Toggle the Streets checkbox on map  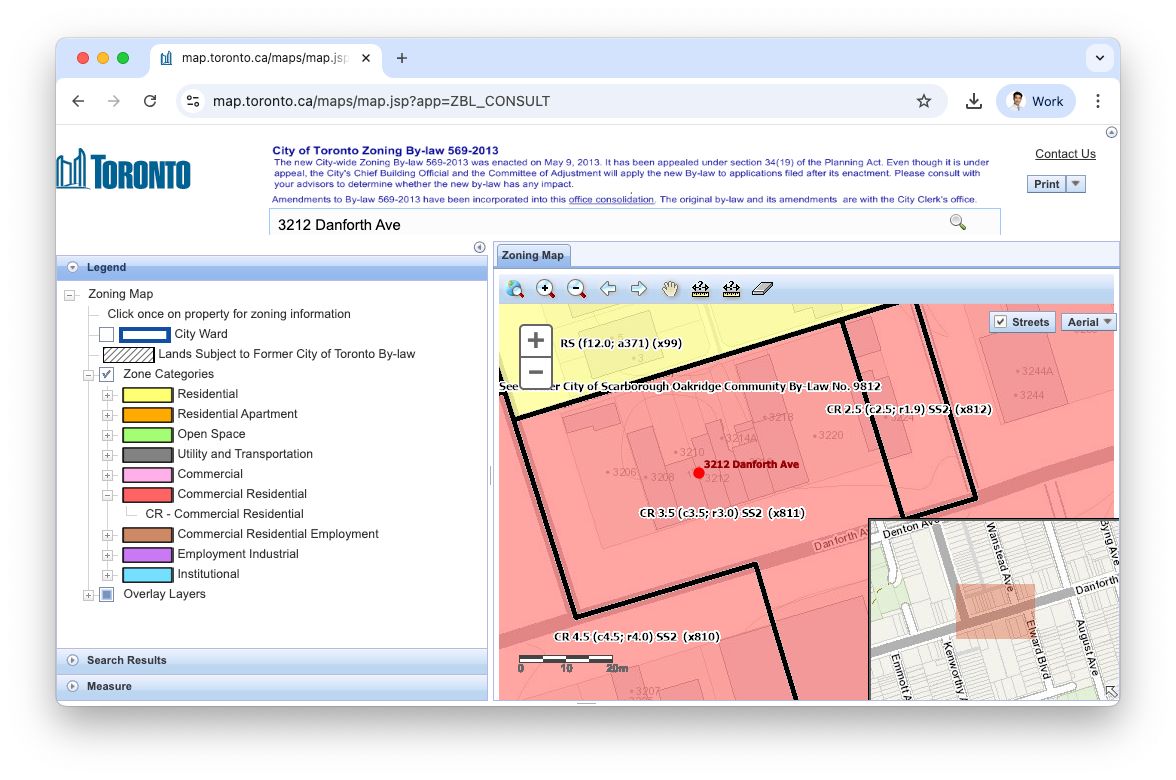(1000, 322)
